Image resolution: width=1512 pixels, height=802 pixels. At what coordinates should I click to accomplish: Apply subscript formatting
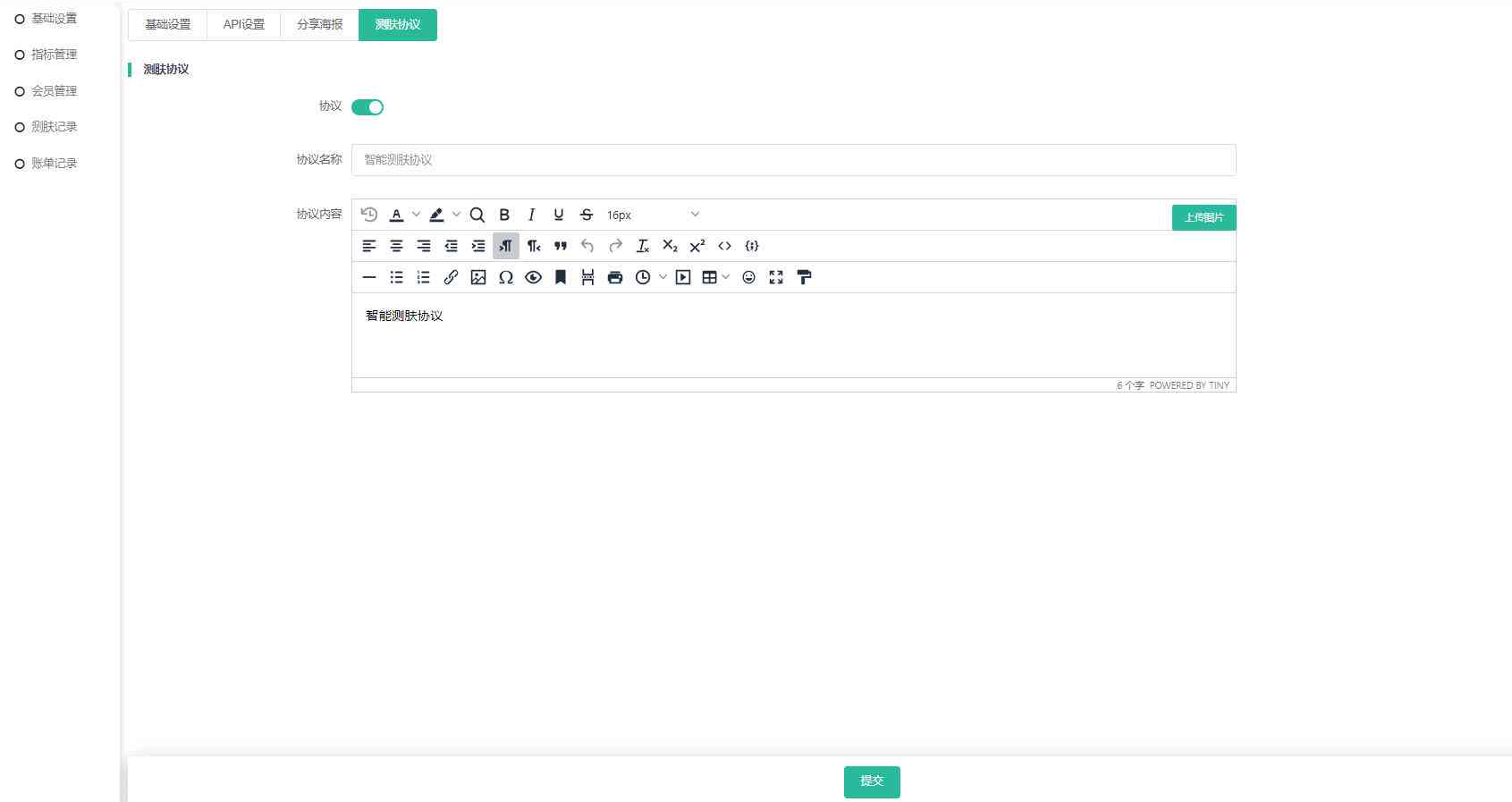tap(670, 246)
